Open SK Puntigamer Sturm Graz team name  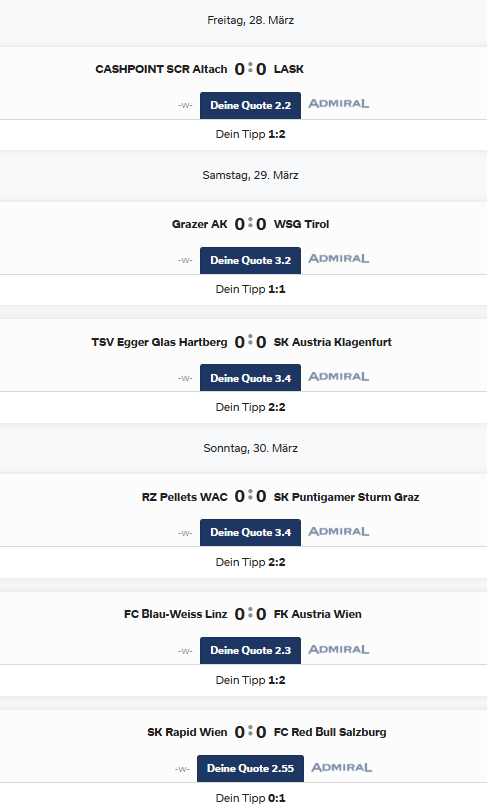pyautogui.click(x=347, y=497)
